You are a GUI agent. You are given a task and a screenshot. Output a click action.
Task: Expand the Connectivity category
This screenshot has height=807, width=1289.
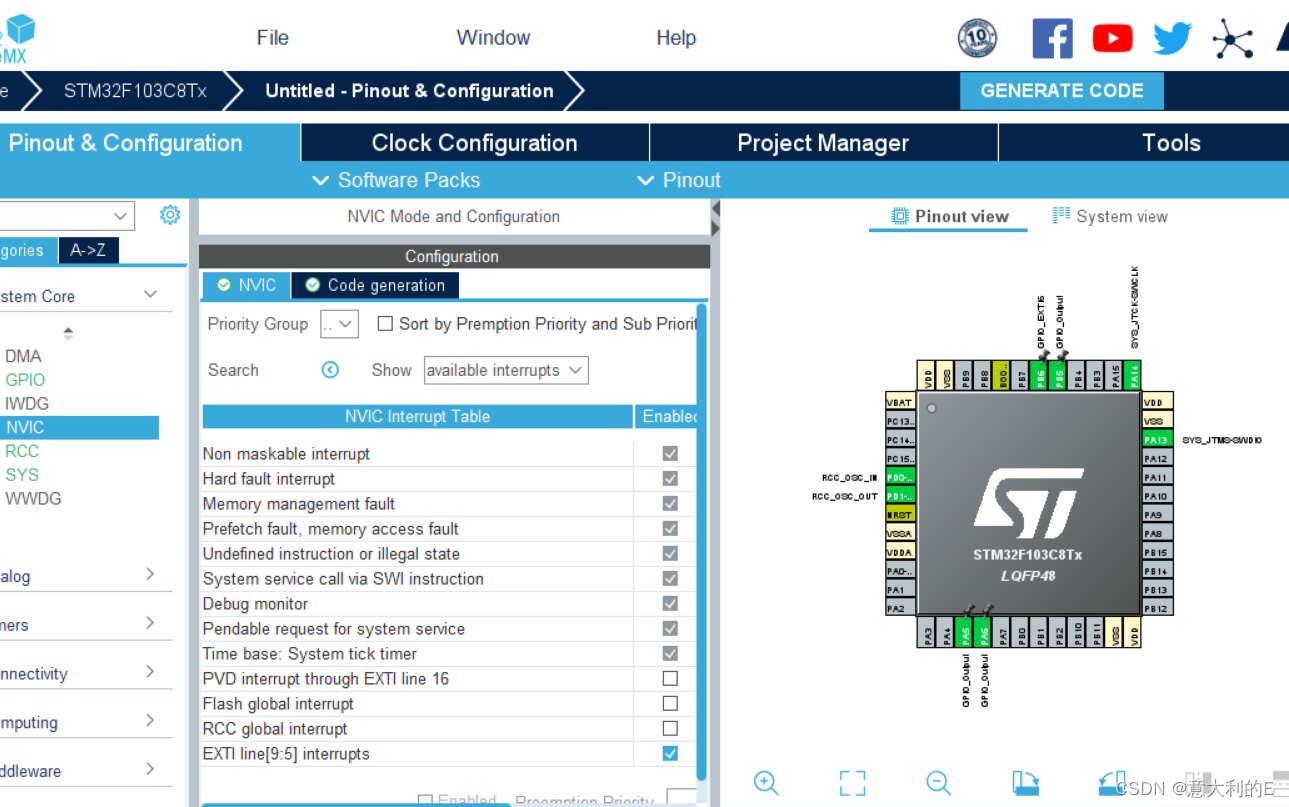(x=150, y=672)
